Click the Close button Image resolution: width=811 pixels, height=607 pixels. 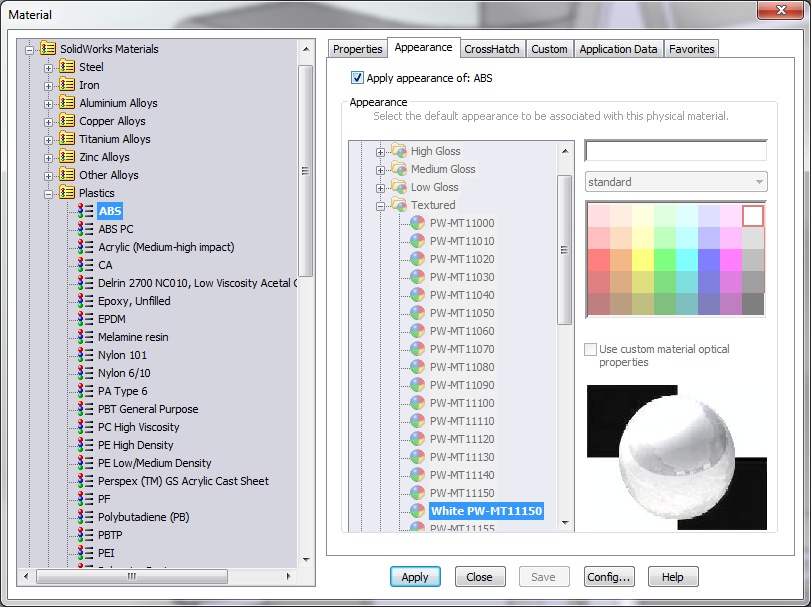[x=479, y=576]
